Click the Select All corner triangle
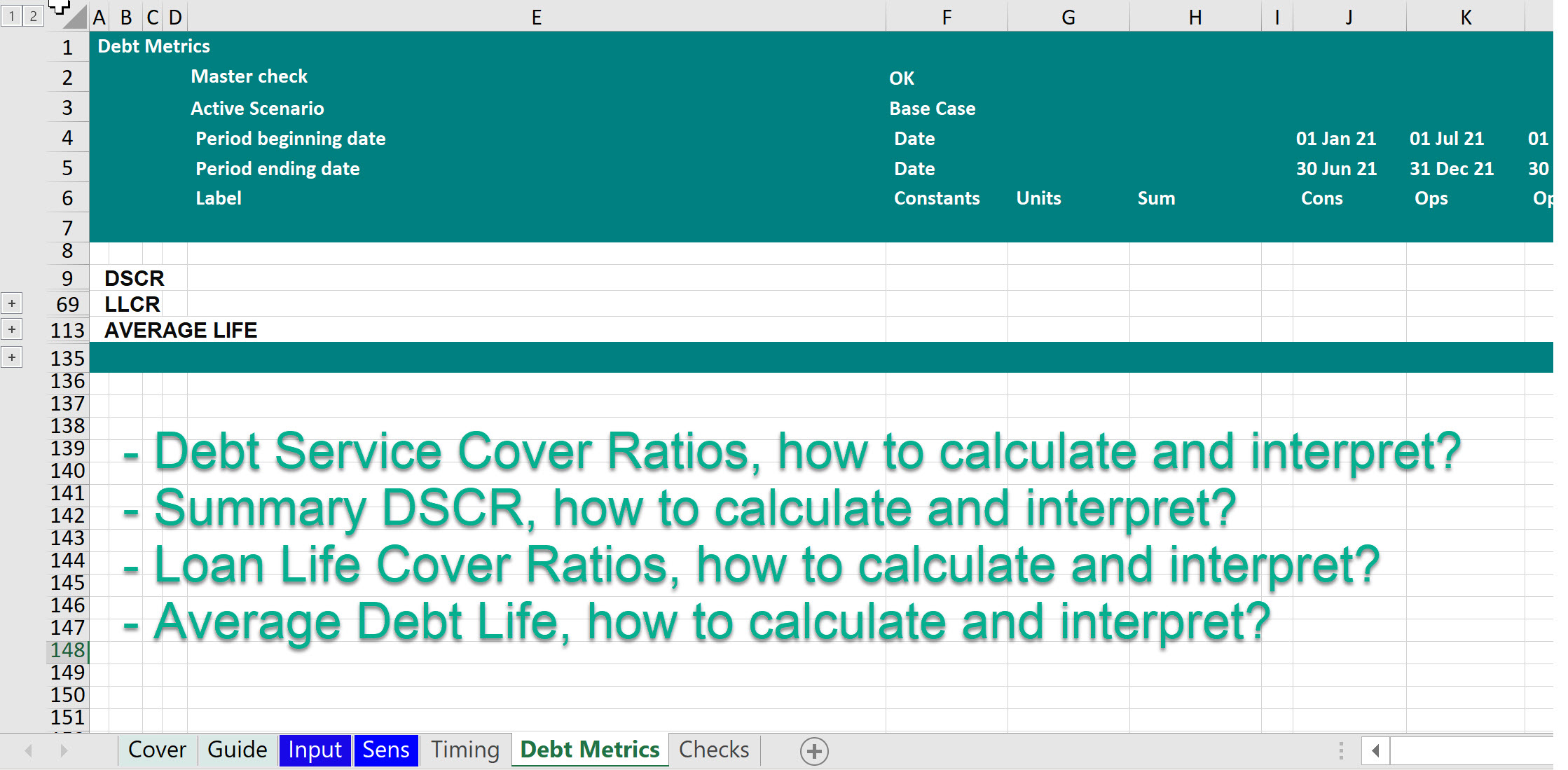This screenshot has height=770, width=1568. (x=74, y=16)
